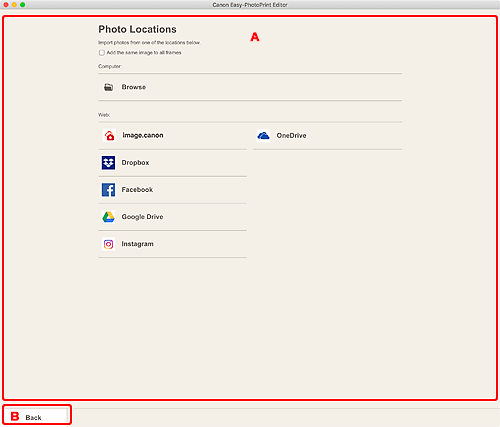Click the OneDrive cloud icon
500x427 pixels.
[263, 136]
